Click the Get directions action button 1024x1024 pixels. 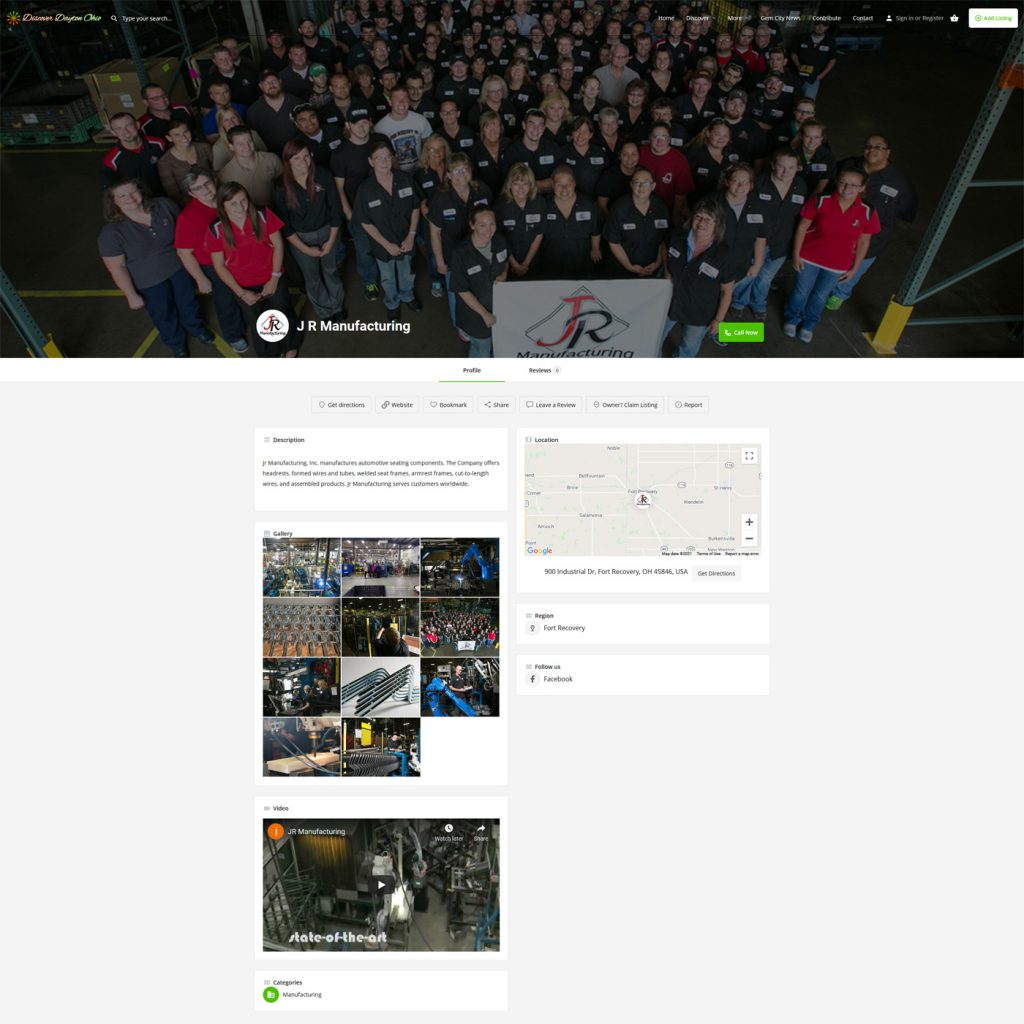341,405
